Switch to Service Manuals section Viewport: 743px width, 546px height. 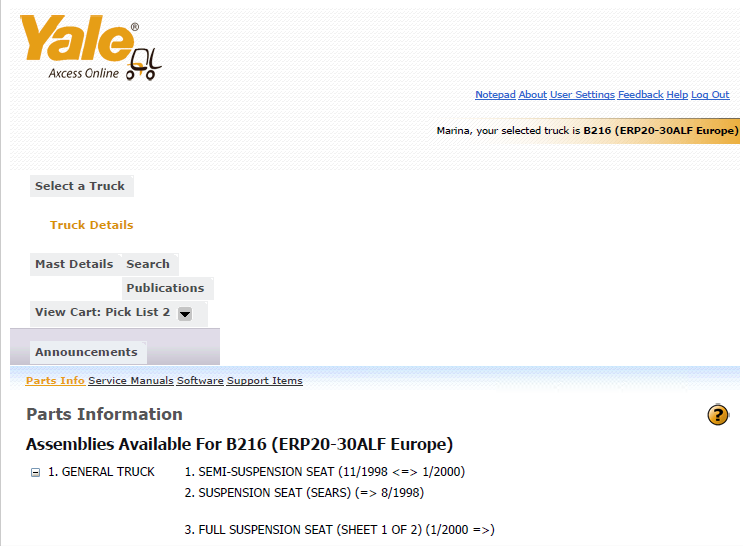131,381
